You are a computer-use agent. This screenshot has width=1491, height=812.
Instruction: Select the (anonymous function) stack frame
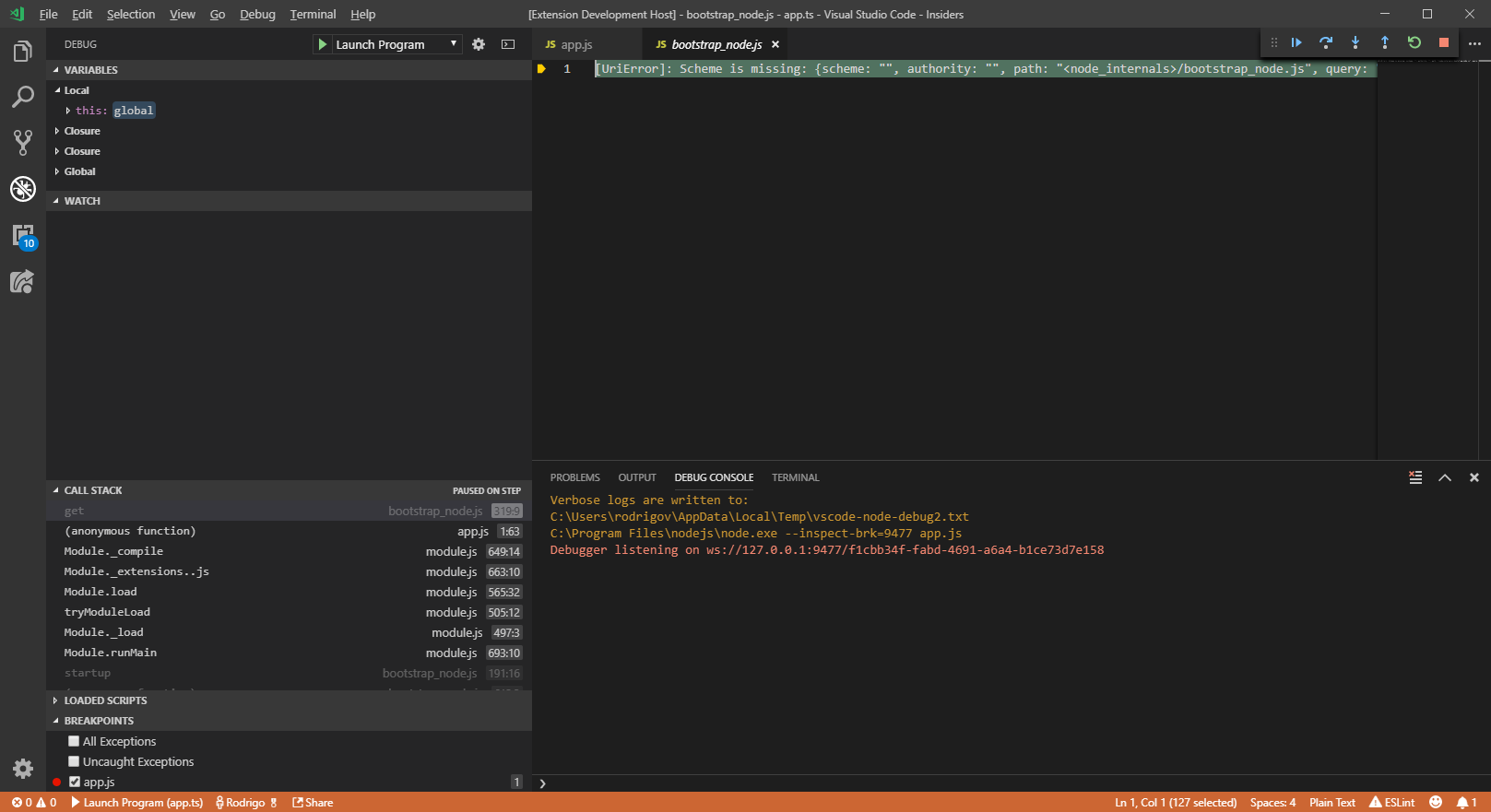pos(289,531)
